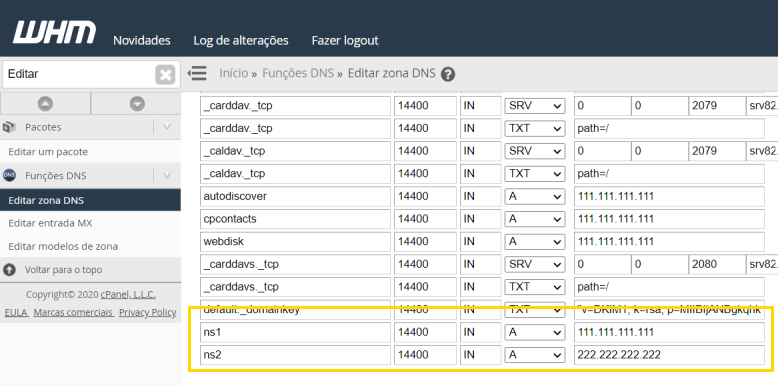
Task: Edit TTL 14400 of ns1 row
Action: click(425, 332)
